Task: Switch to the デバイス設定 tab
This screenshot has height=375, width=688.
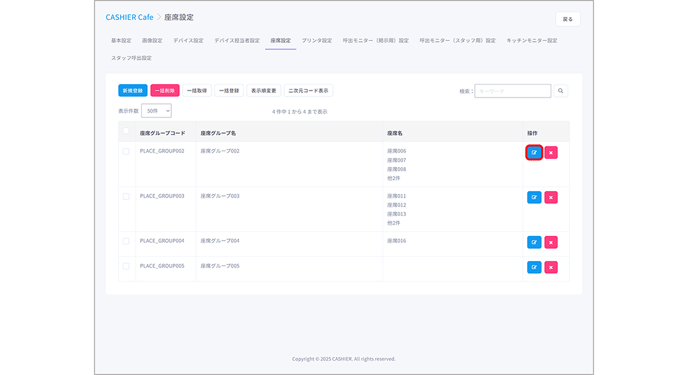Action: coord(188,40)
